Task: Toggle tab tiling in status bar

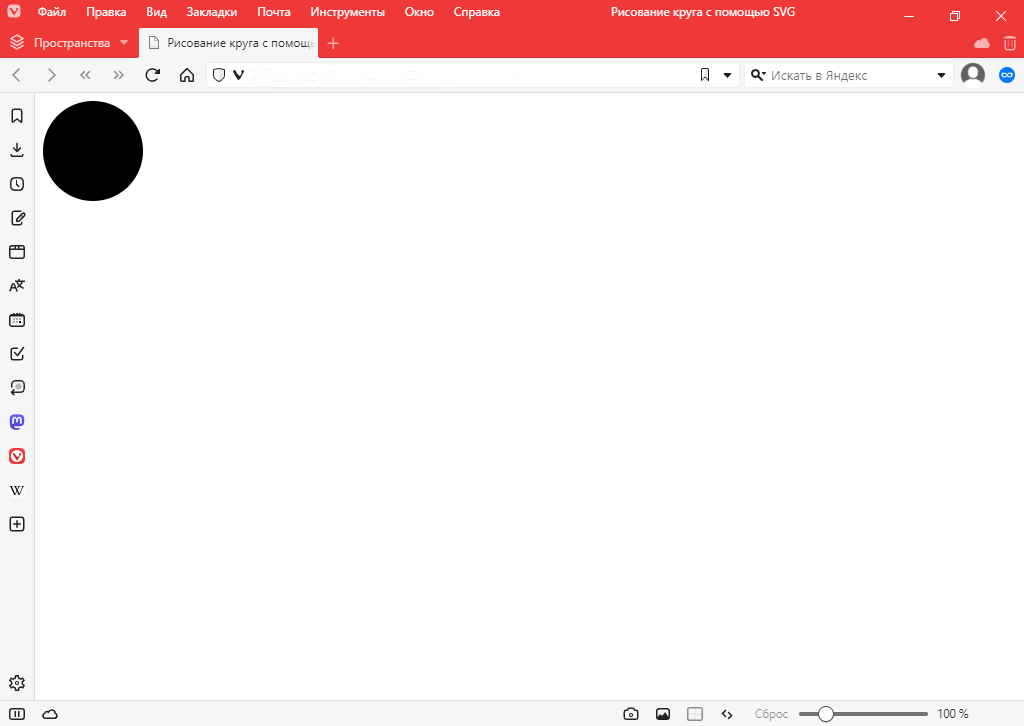Action: [695, 714]
